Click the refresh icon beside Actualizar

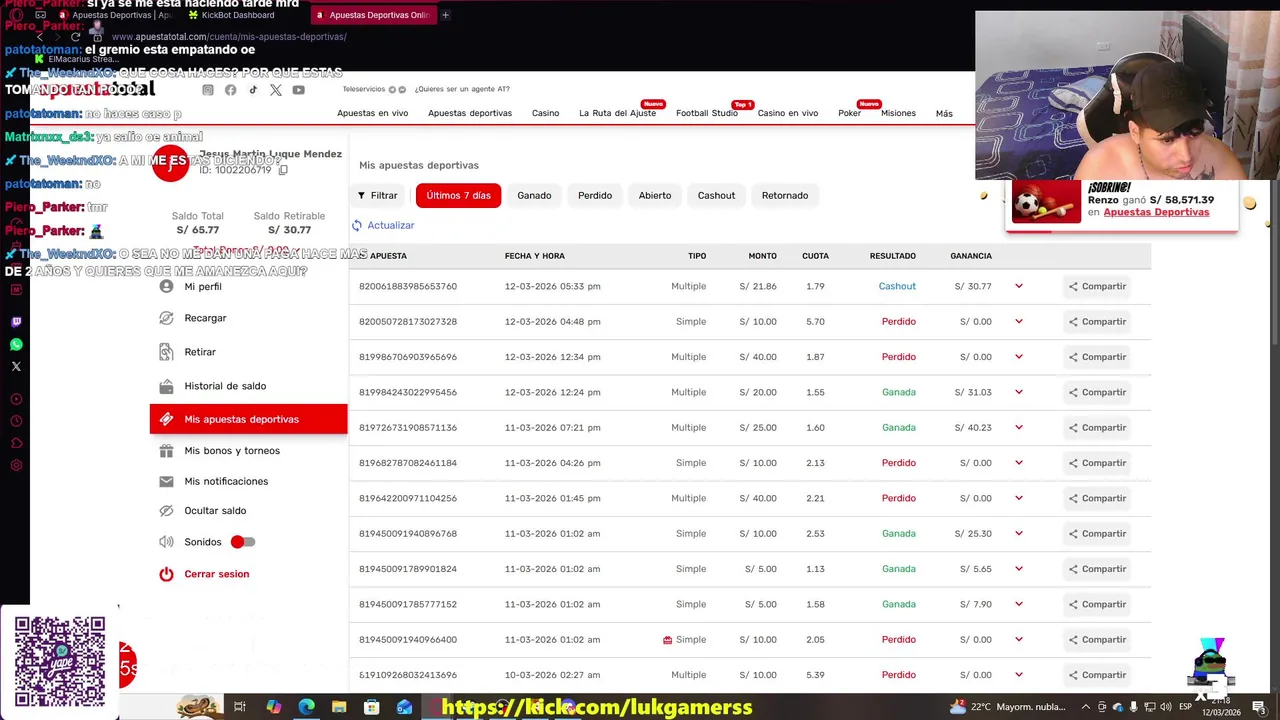pyautogui.click(x=357, y=225)
